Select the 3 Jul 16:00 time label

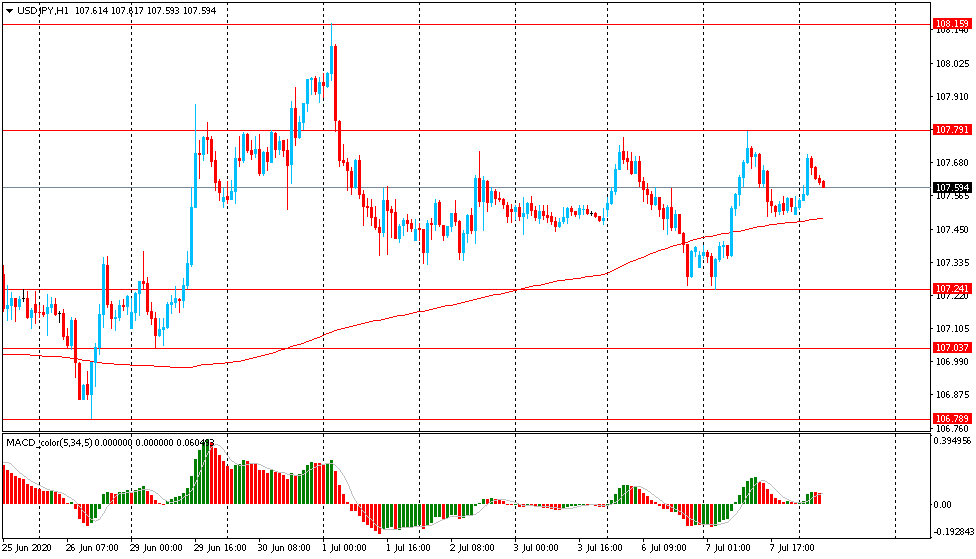(600, 548)
